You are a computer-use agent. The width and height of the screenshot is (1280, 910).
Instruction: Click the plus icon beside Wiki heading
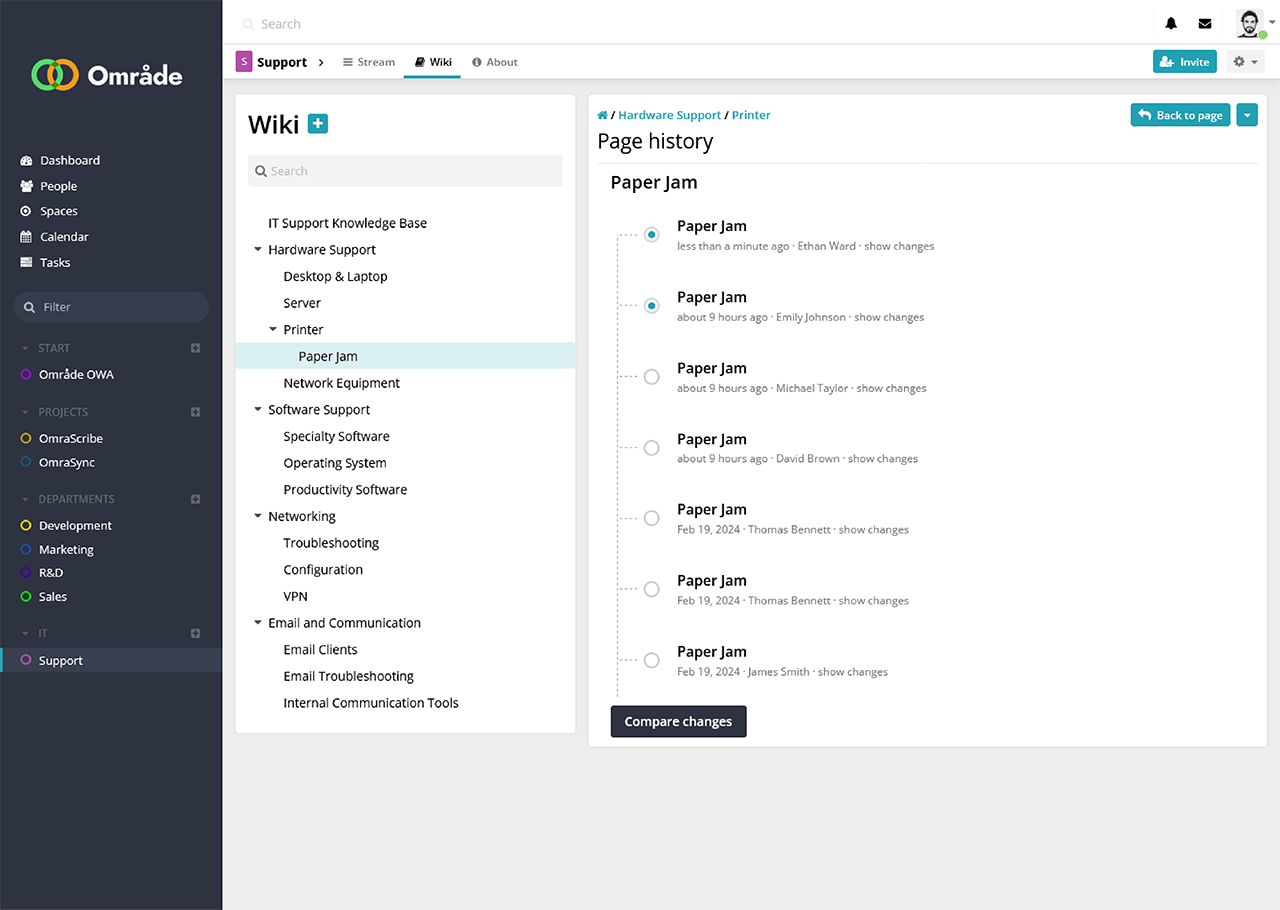[318, 124]
